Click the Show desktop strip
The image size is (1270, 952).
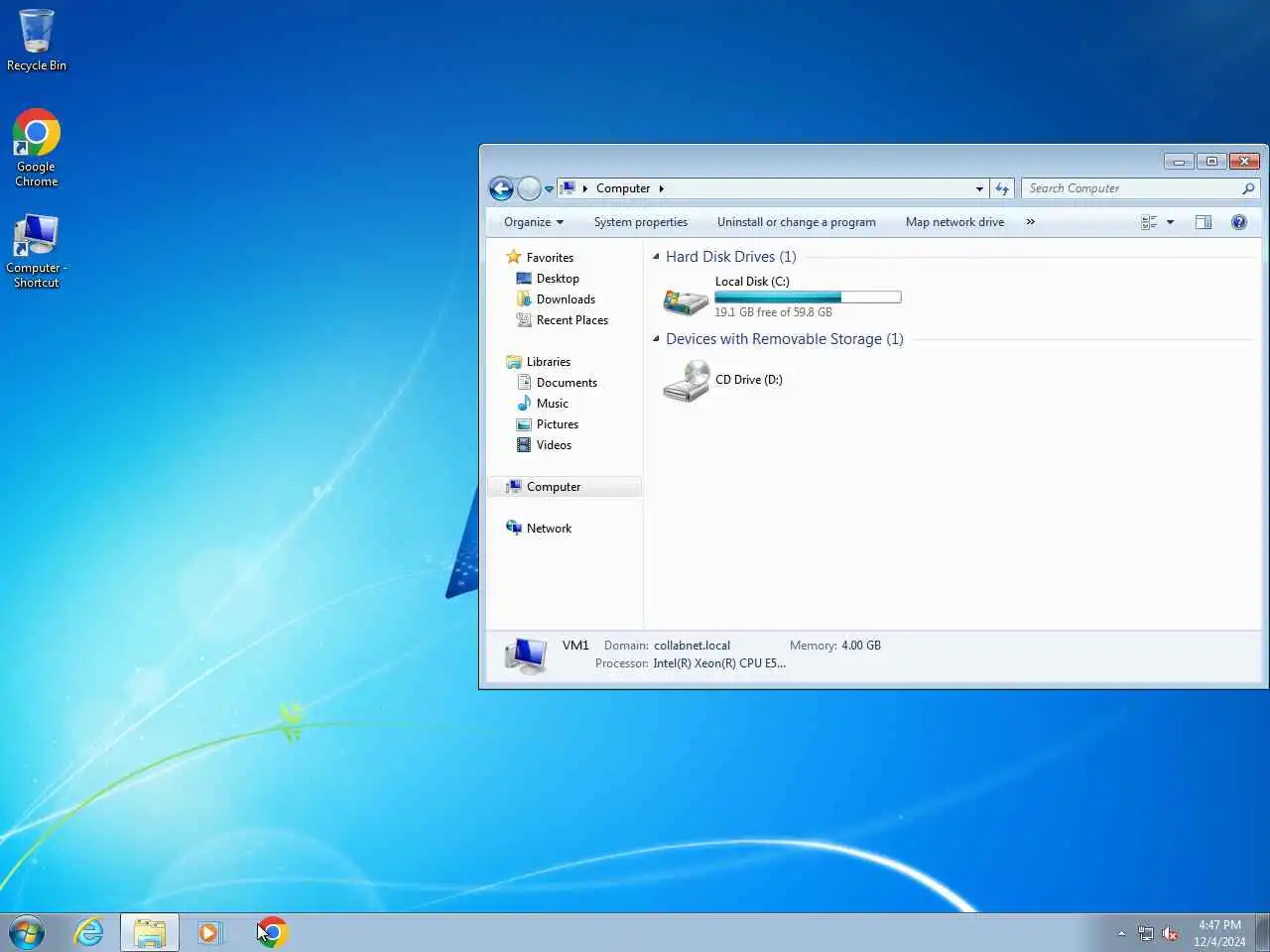(x=1262, y=933)
